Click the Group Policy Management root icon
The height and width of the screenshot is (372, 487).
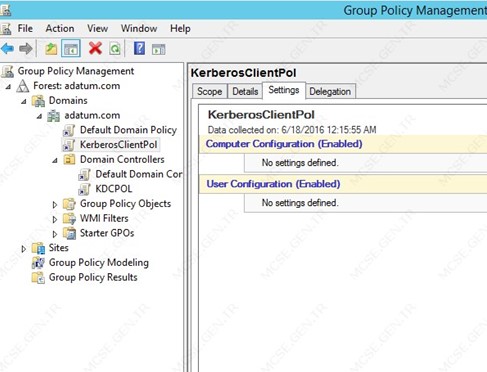coord(7,71)
